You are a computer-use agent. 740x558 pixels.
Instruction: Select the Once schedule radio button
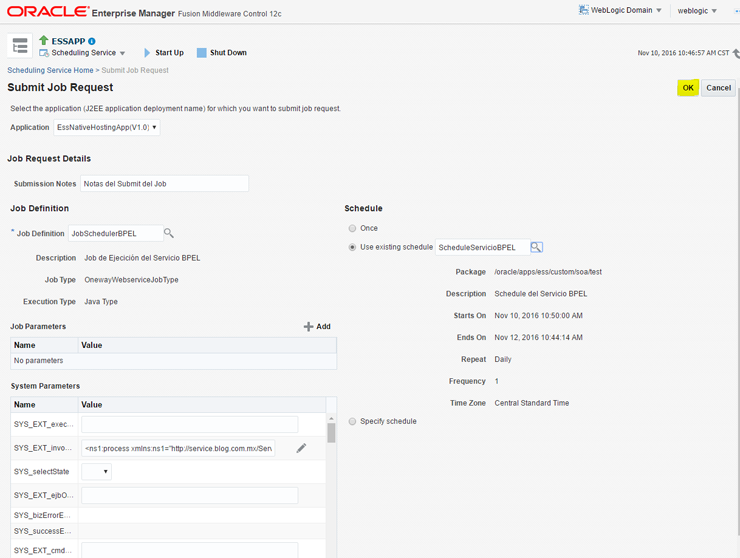point(352,228)
